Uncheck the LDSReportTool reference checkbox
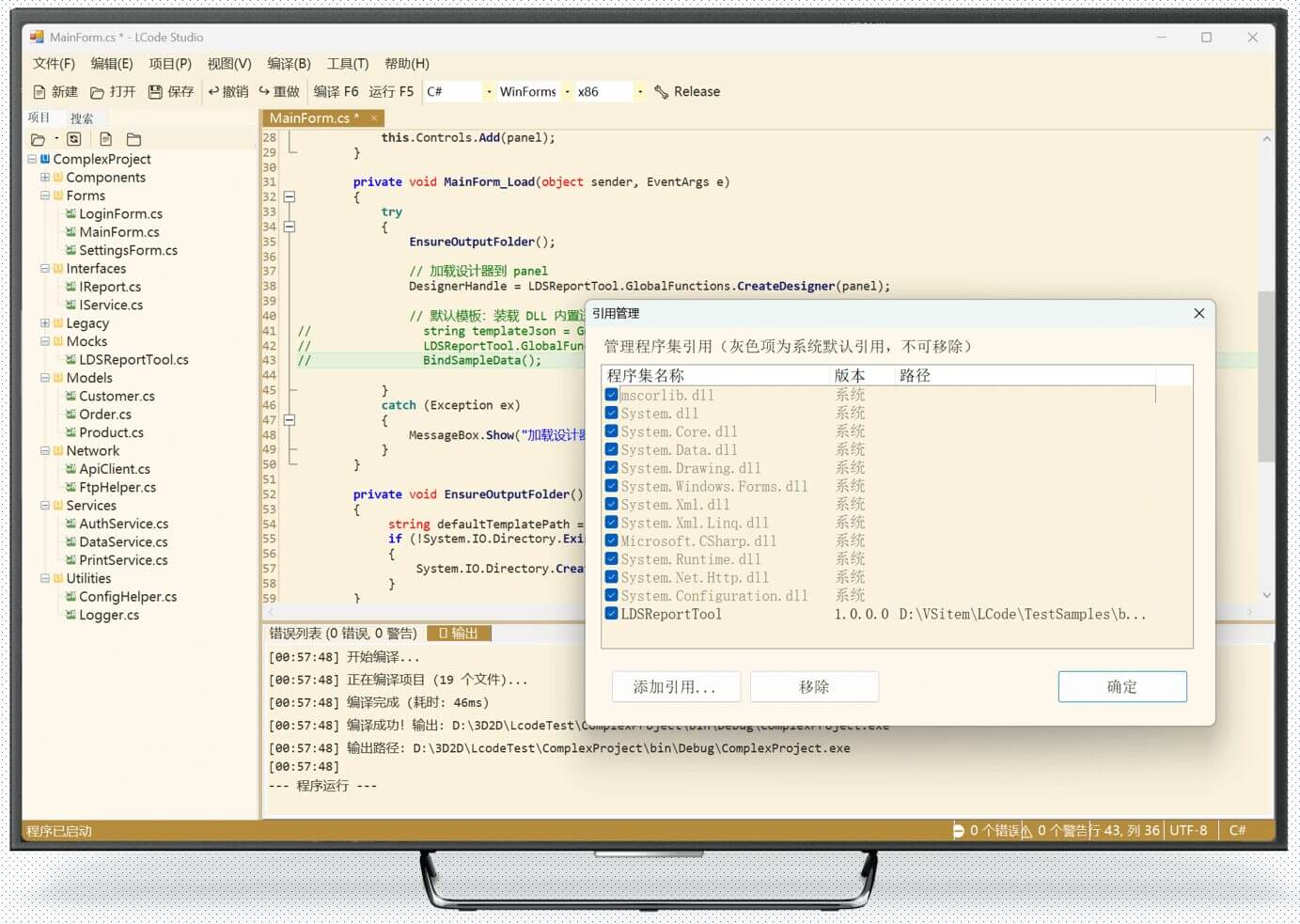1300x924 pixels. click(612, 614)
